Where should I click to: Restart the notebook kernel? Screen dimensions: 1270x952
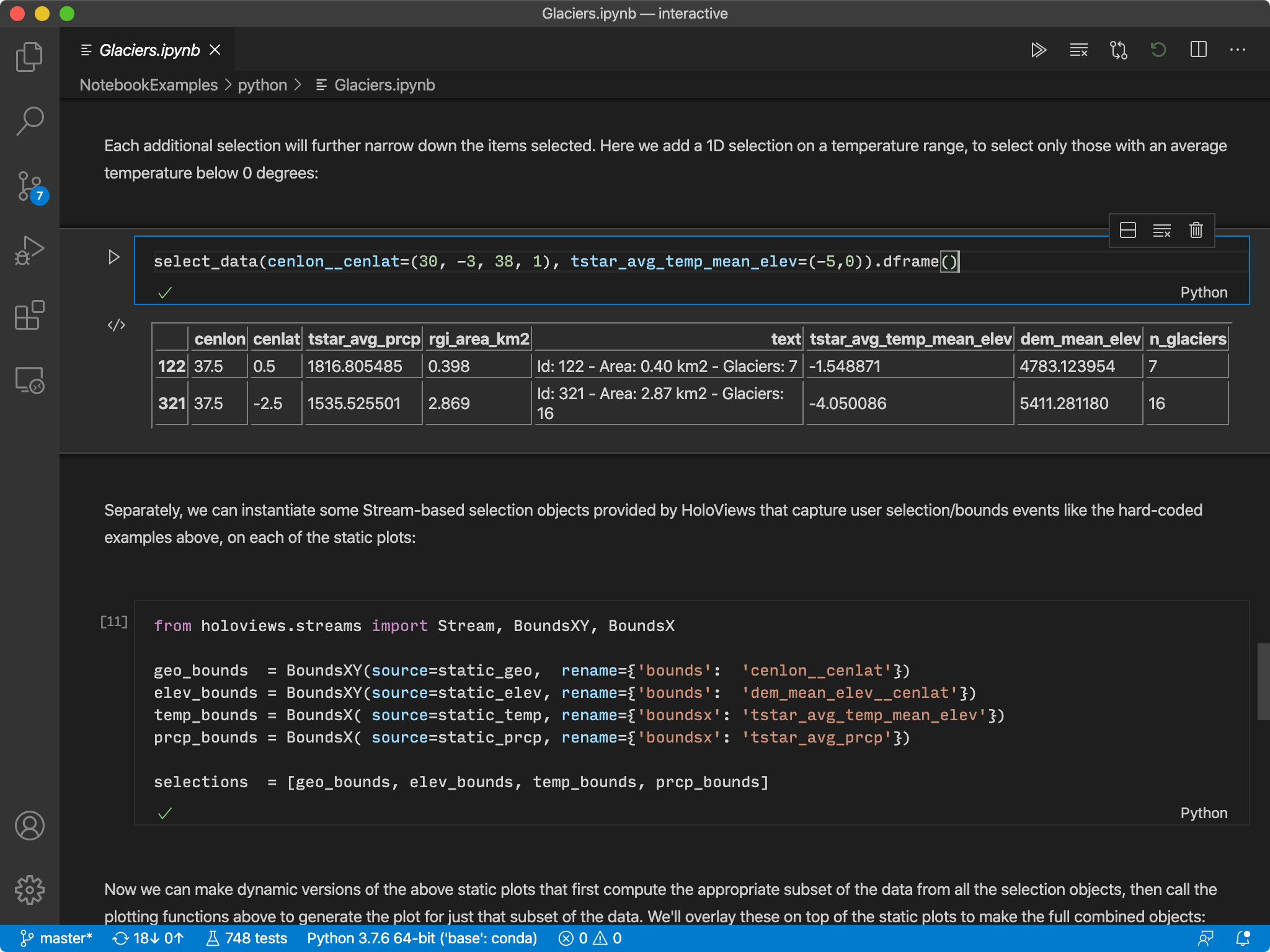[1158, 50]
